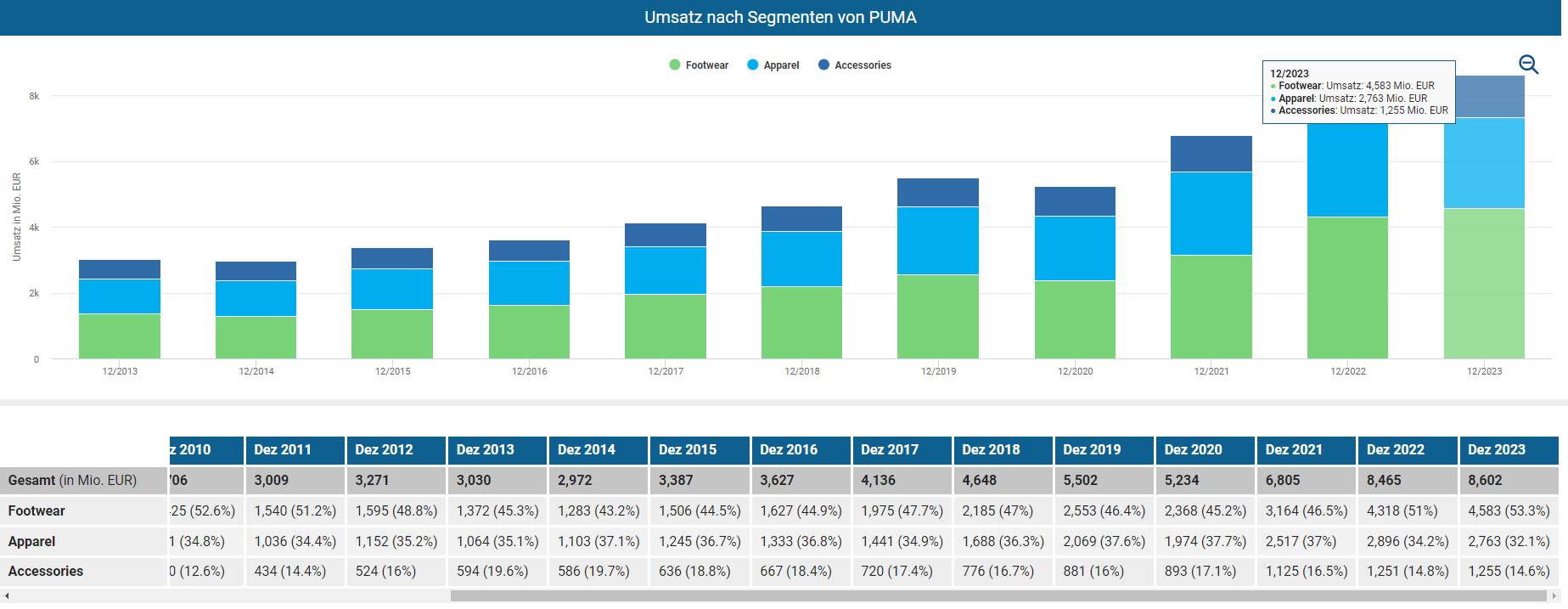Select the Accessories segment of the 12/2021 bar
The height and width of the screenshot is (609, 1568).
(1211, 154)
